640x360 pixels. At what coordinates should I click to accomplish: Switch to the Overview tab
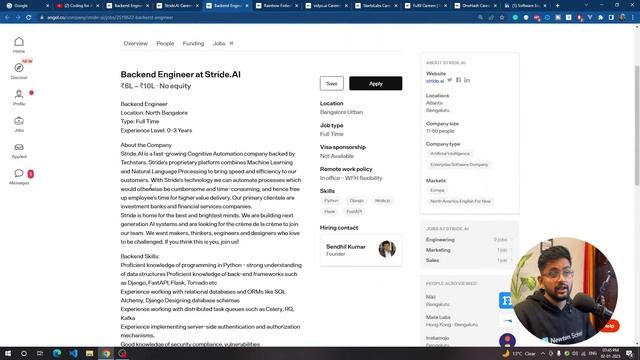(136, 43)
